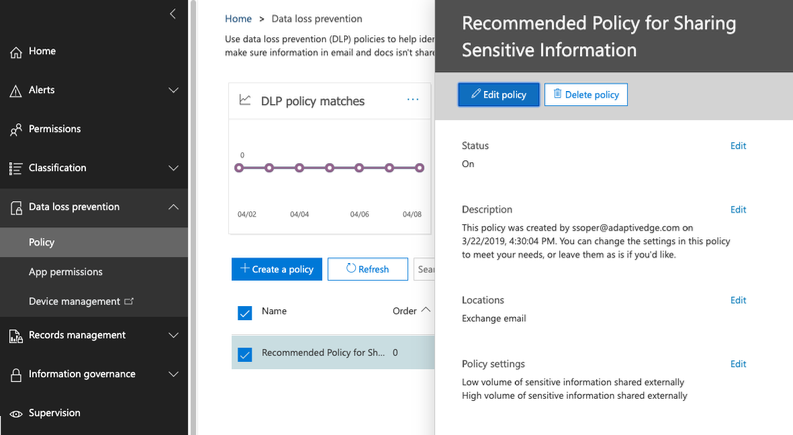Click the Home breadcrumb link

click(x=238, y=19)
